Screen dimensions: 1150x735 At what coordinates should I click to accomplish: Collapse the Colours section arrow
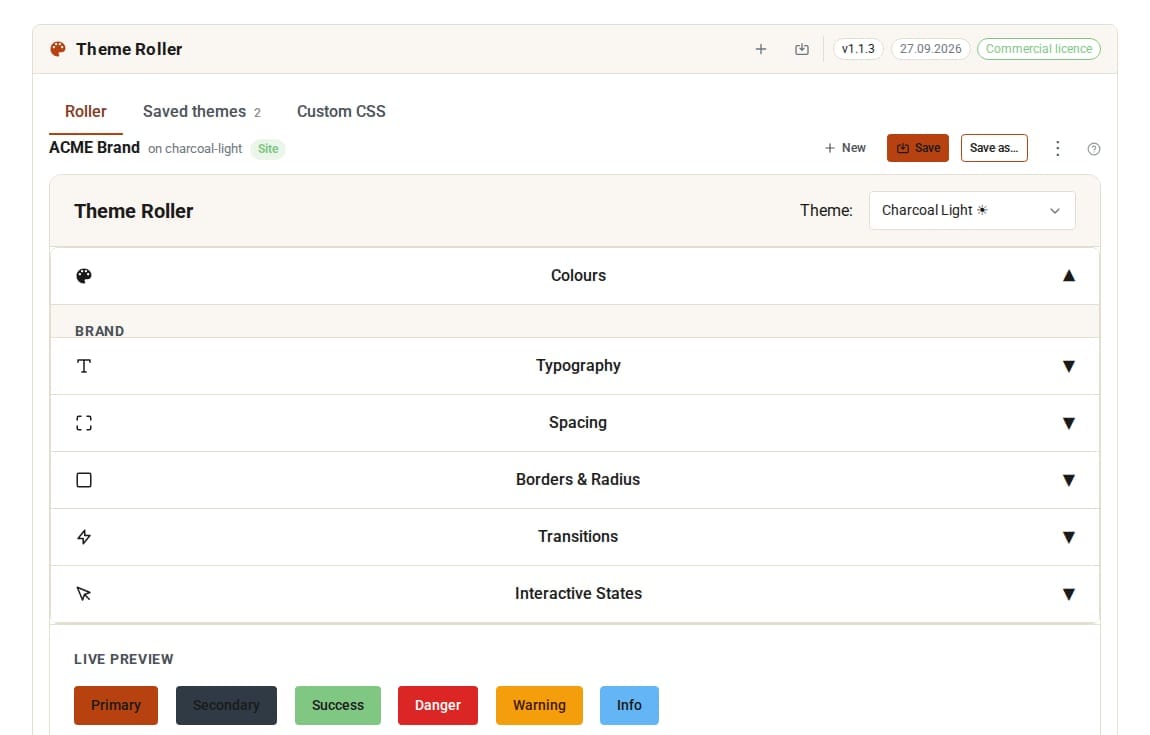click(x=1069, y=276)
